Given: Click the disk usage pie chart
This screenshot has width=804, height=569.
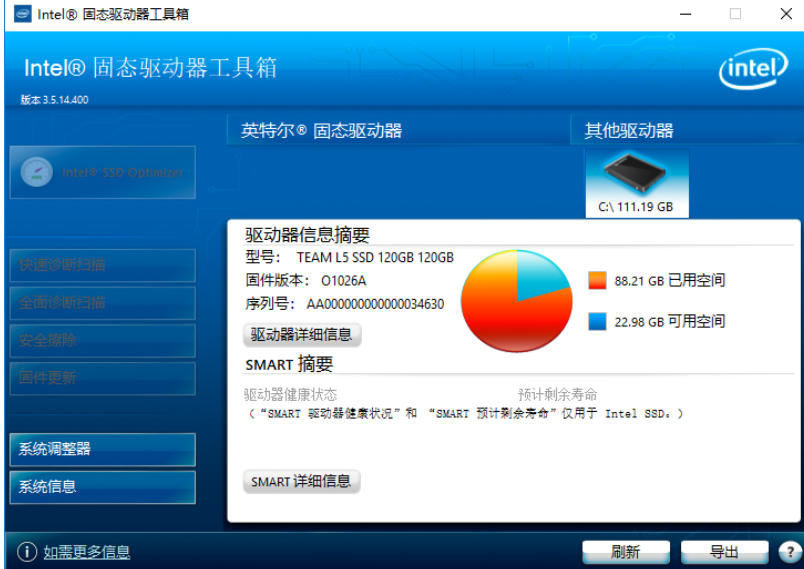Looking at the screenshot, I should pyautogui.click(x=517, y=301).
